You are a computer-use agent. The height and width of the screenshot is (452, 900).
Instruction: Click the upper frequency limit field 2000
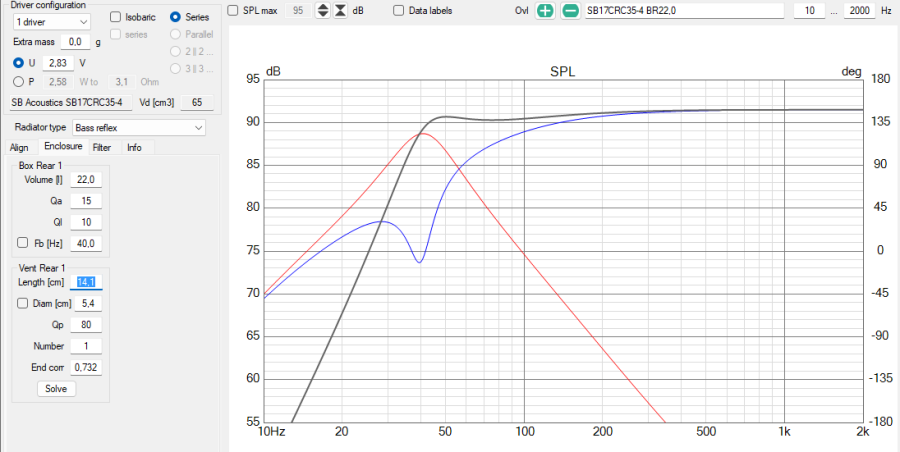tap(860, 10)
